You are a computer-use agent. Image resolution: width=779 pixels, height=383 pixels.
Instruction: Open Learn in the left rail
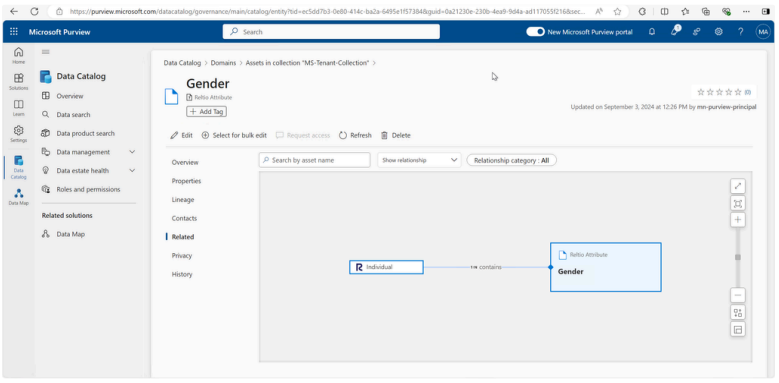click(x=18, y=107)
